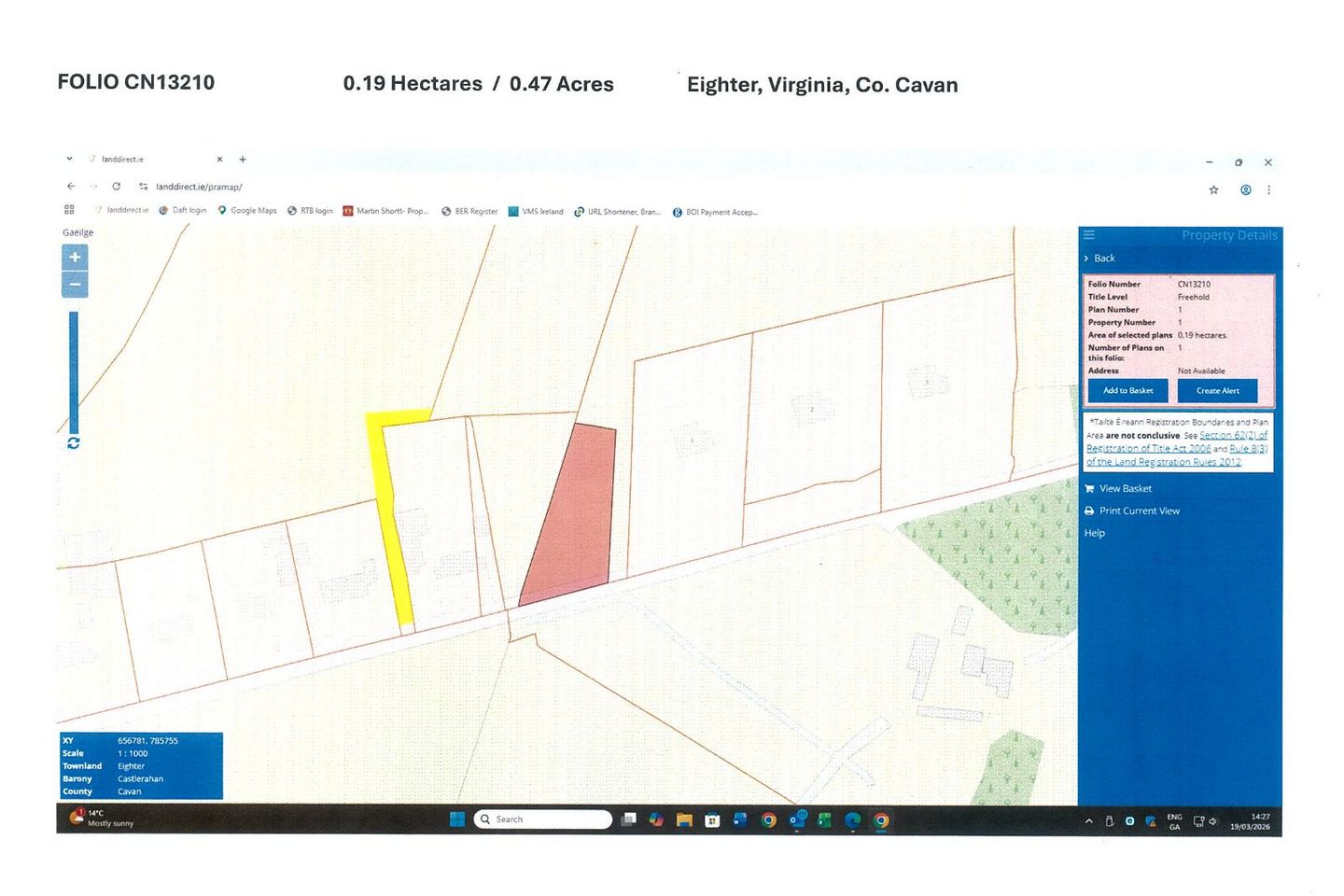Zoom in on the map with plus button
This screenshot has height=896, width=1344.
[x=75, y=257]
